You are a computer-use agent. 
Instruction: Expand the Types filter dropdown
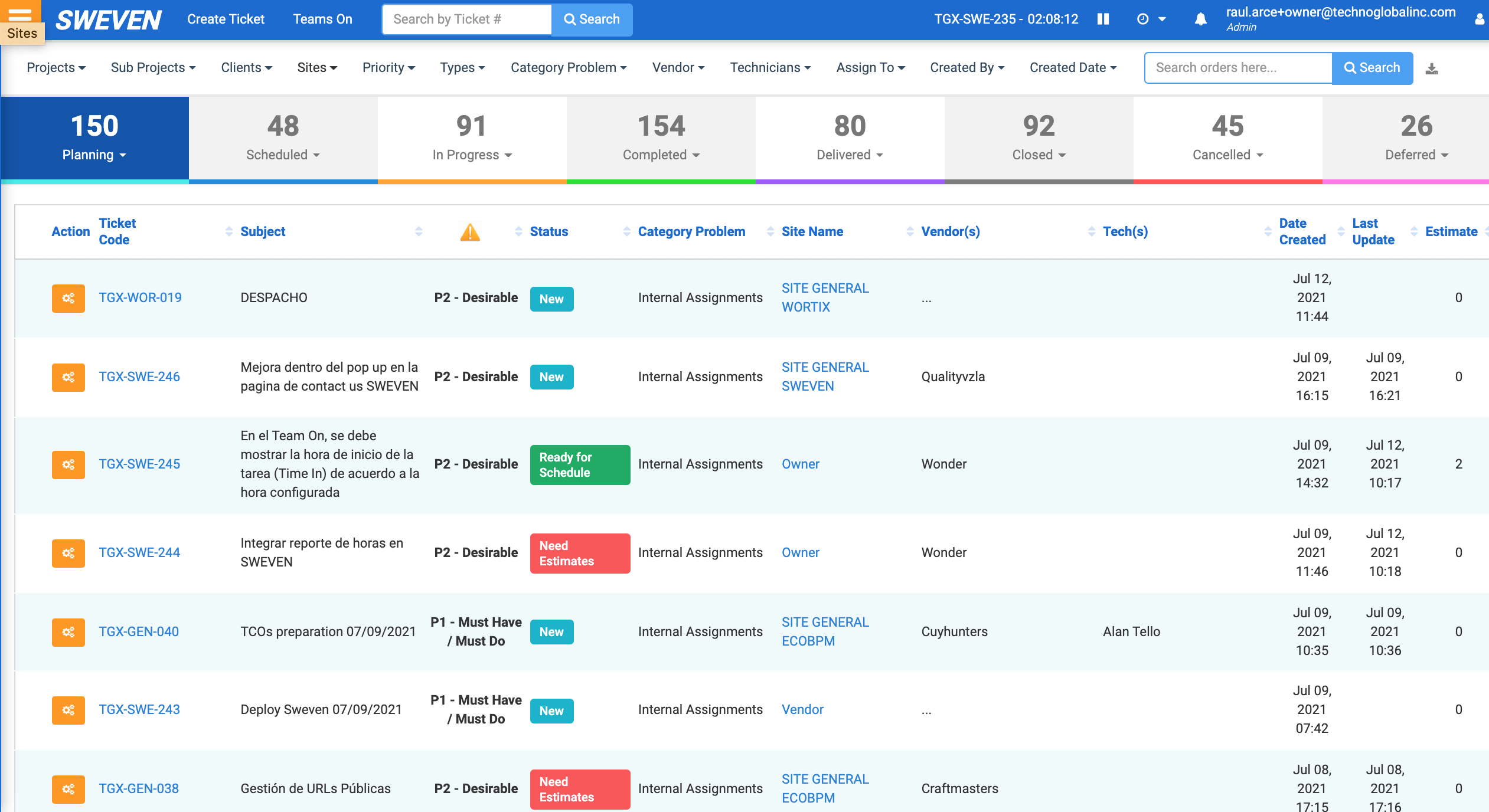pos(462,68)
